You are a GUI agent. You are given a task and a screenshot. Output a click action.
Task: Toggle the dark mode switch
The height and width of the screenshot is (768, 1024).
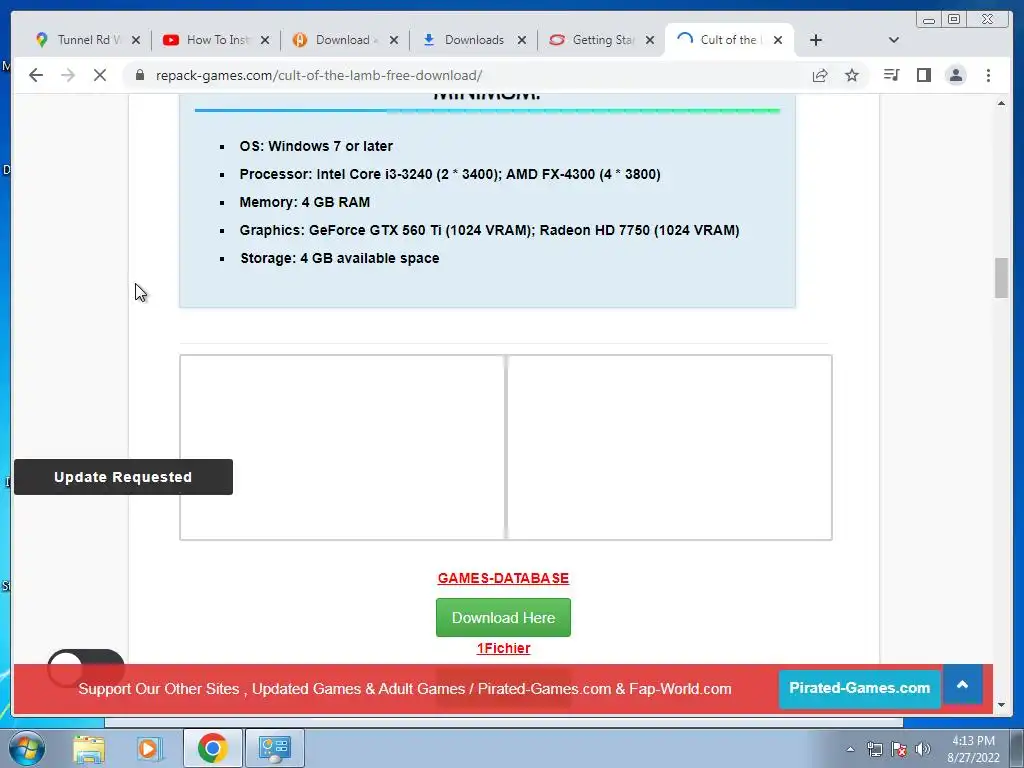coord(86,668)
